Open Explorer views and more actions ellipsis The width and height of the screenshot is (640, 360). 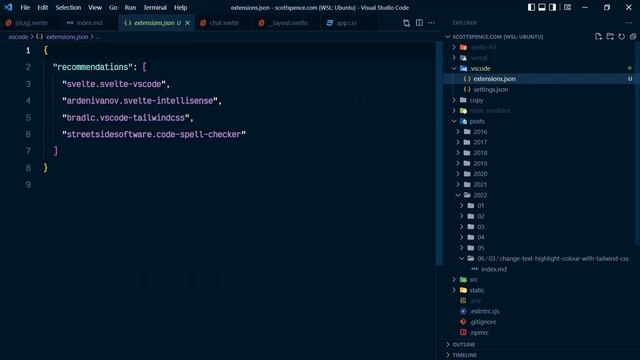629,23
